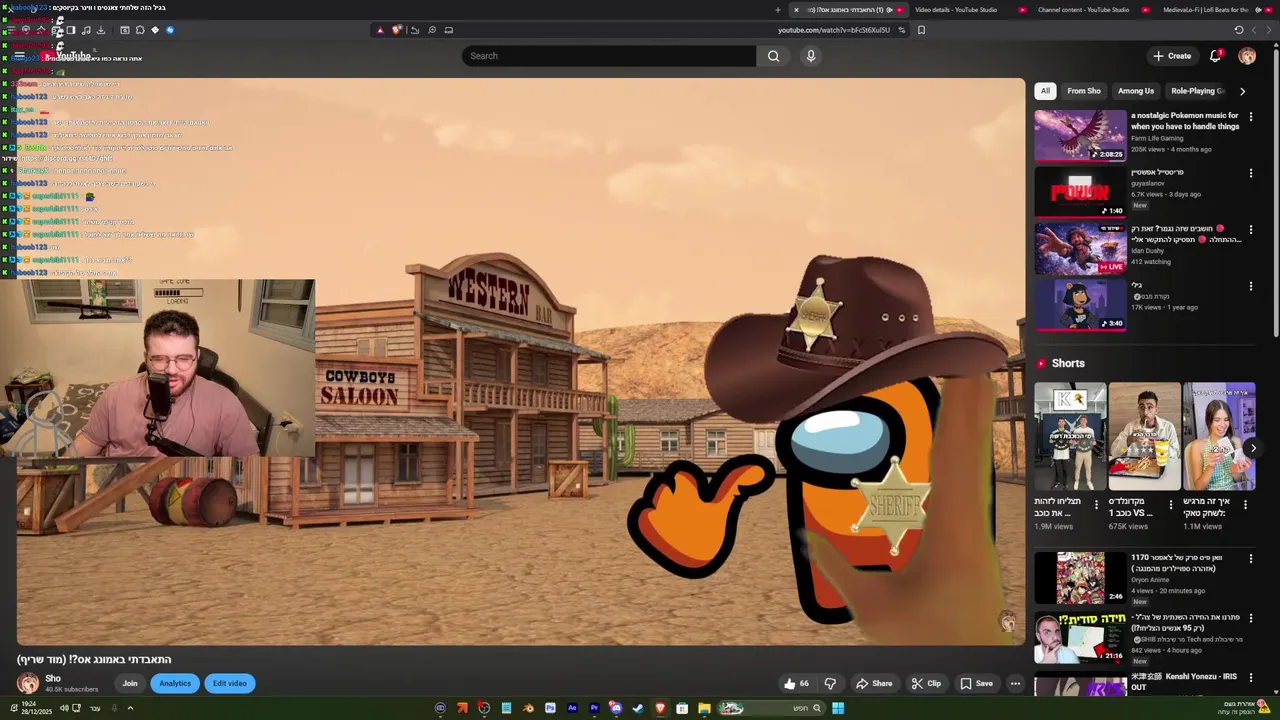
Task: Open options for the Oryon Anime video
Action: (x=1250, y=559)
